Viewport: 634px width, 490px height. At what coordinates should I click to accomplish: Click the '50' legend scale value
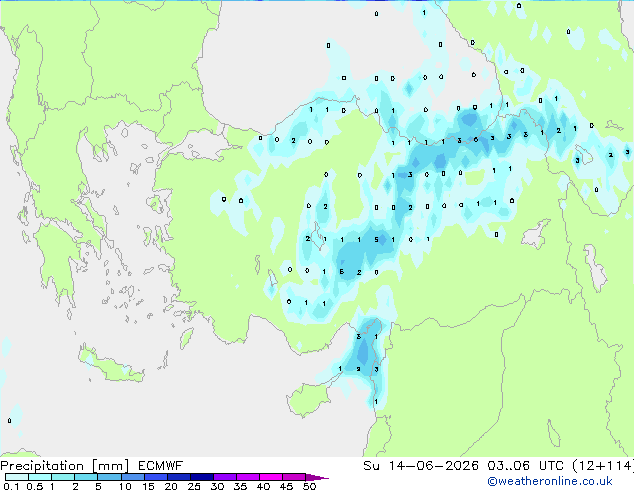pyautogui.click(x=309, y=486)
